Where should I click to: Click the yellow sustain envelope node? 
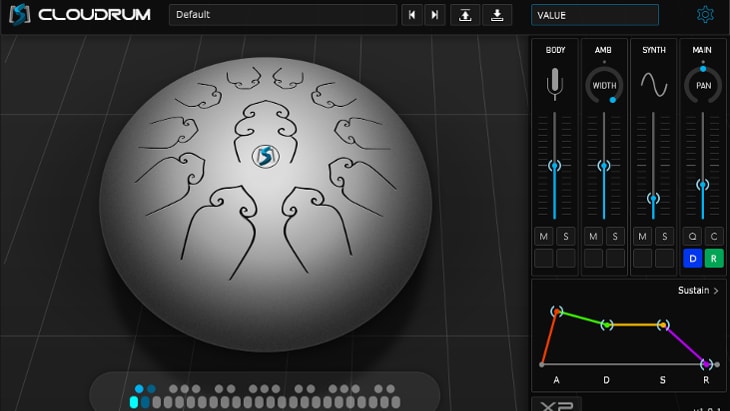pos(663,325)
